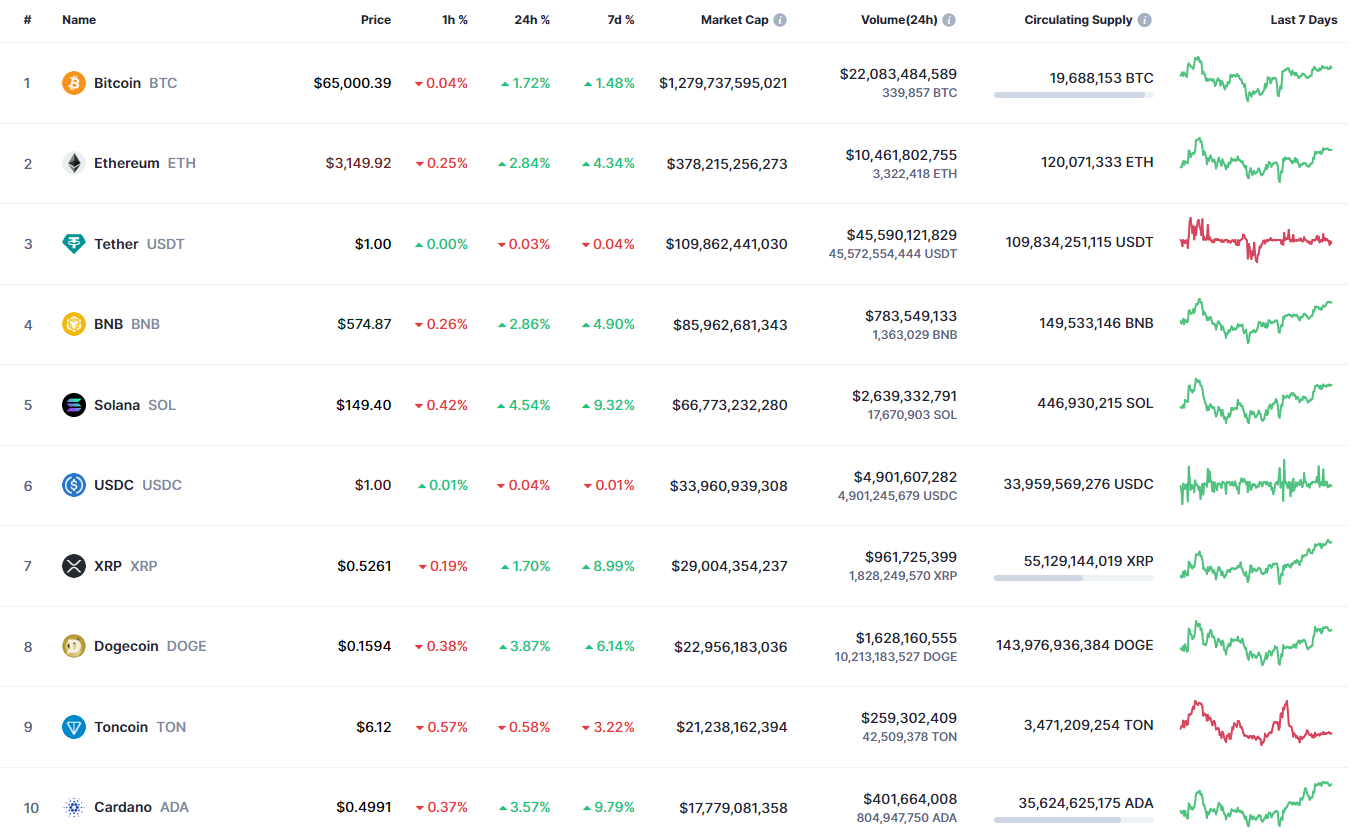Click the Bitcoin coin logo icon
Screen dimensions: 1368x835
[74, 83]
